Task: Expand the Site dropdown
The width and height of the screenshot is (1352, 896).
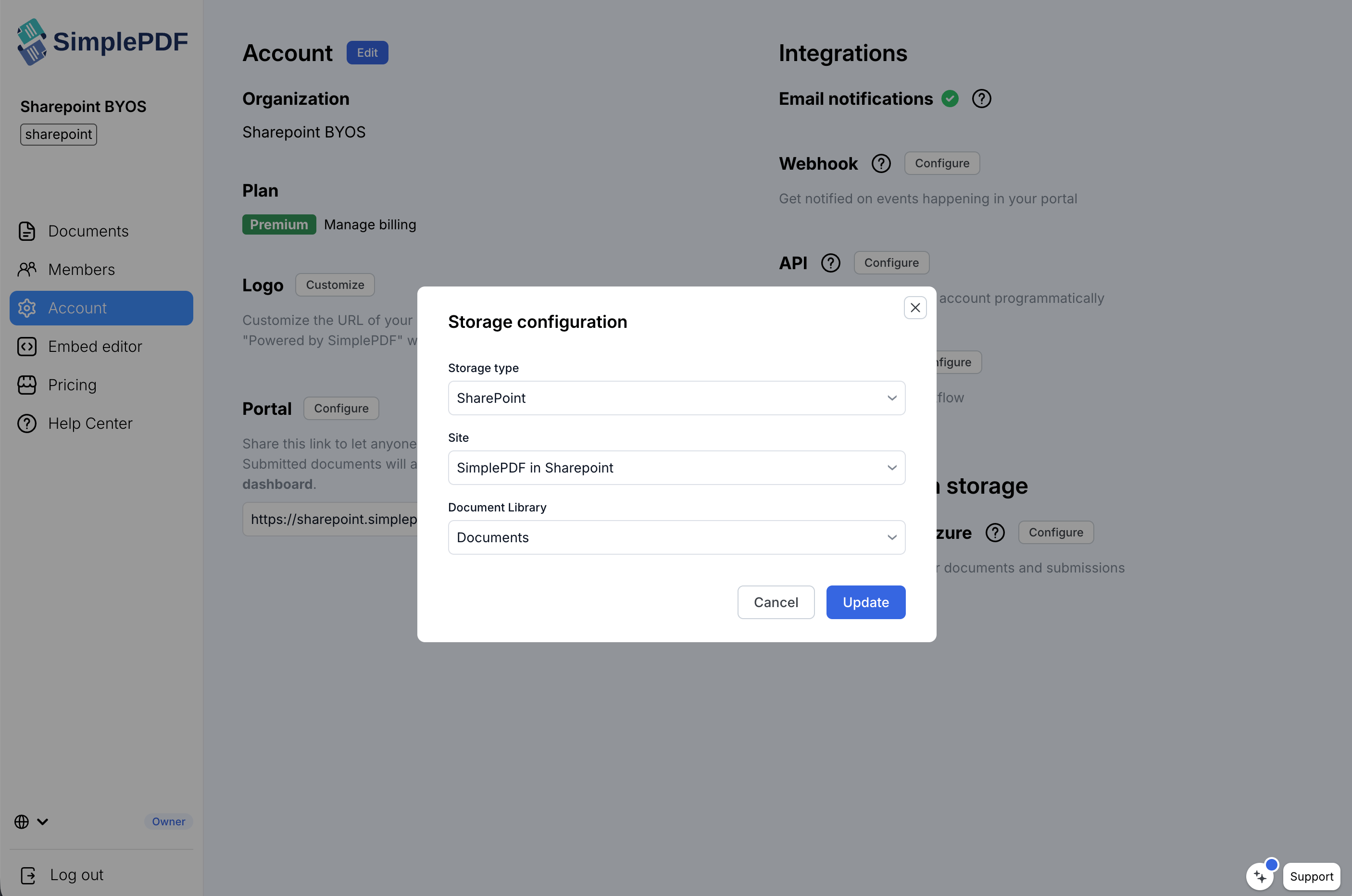Action: pos(676,467)
